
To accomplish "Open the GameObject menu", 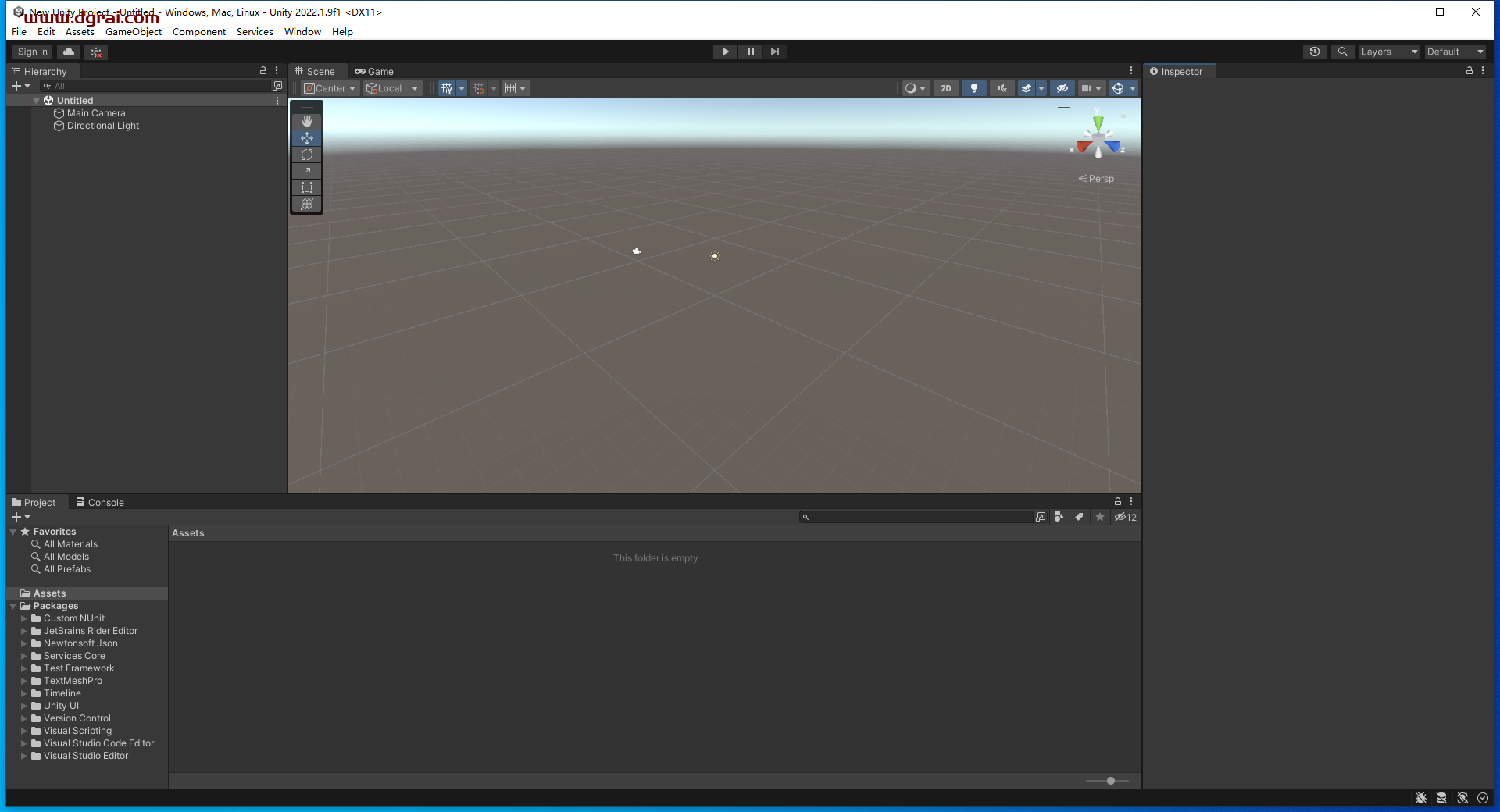I will click(x=134, y=32).
